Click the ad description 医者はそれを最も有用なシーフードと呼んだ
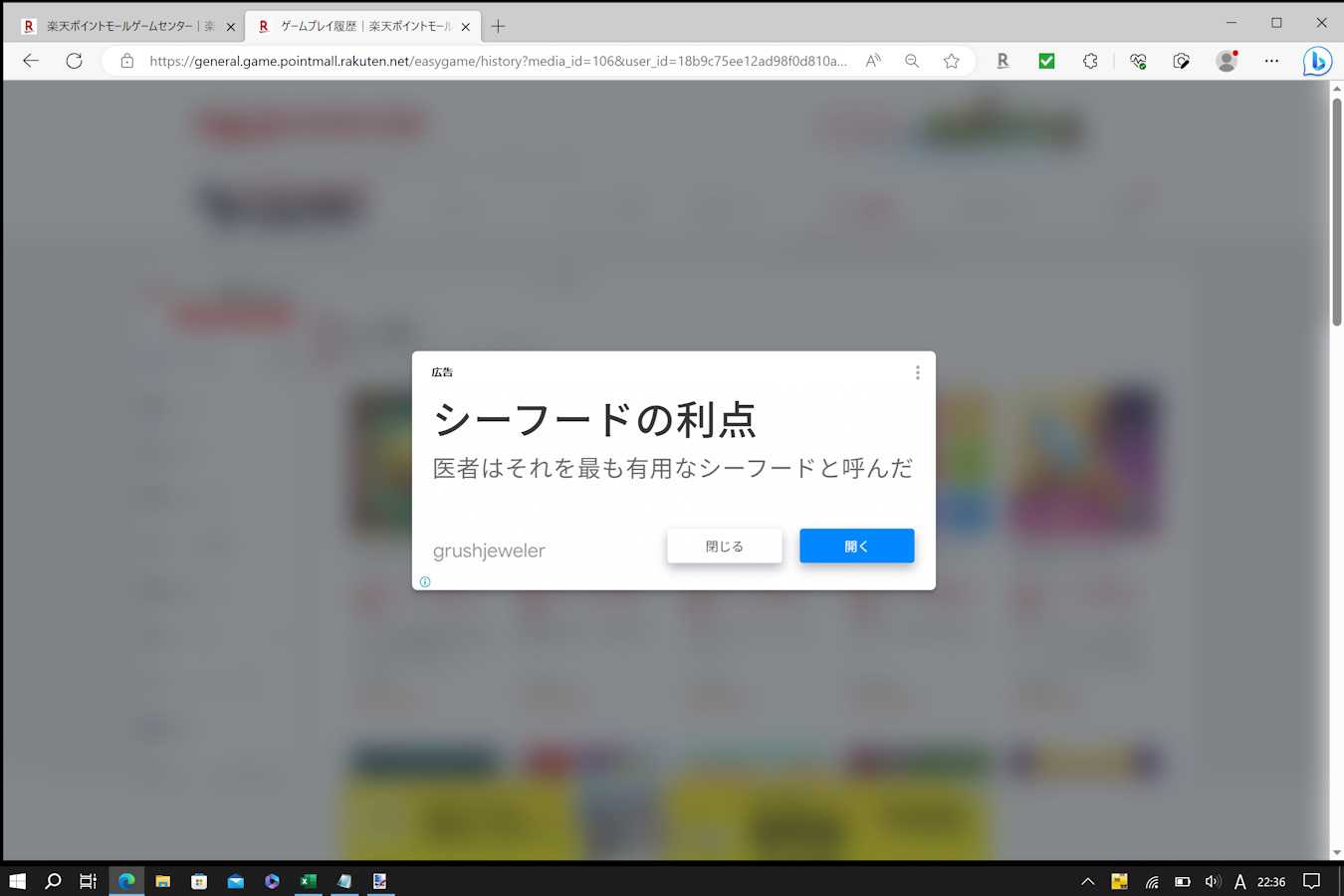The image size is (1344, 896). click(673, 468)
